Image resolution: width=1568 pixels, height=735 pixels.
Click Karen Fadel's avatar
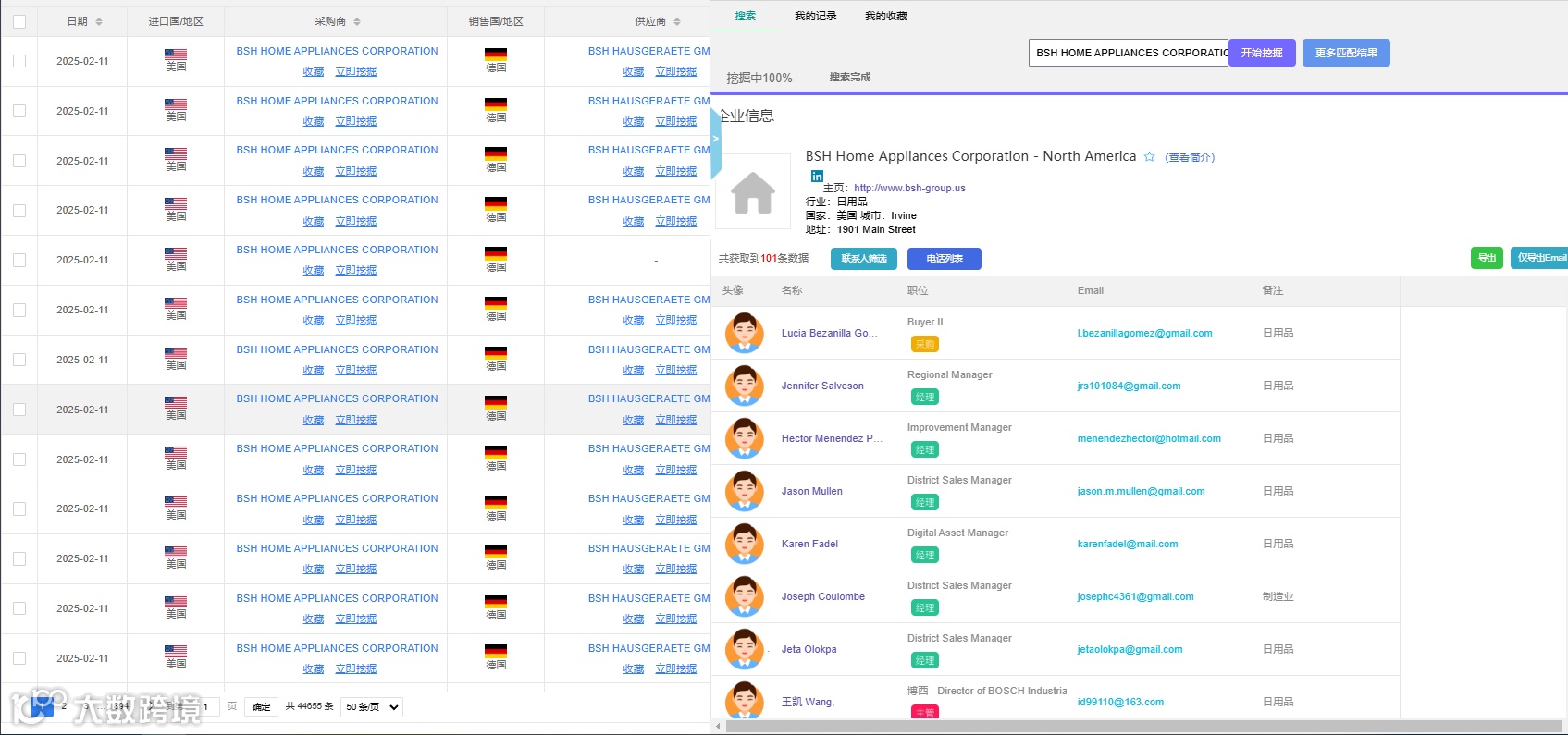click(744, 544)
